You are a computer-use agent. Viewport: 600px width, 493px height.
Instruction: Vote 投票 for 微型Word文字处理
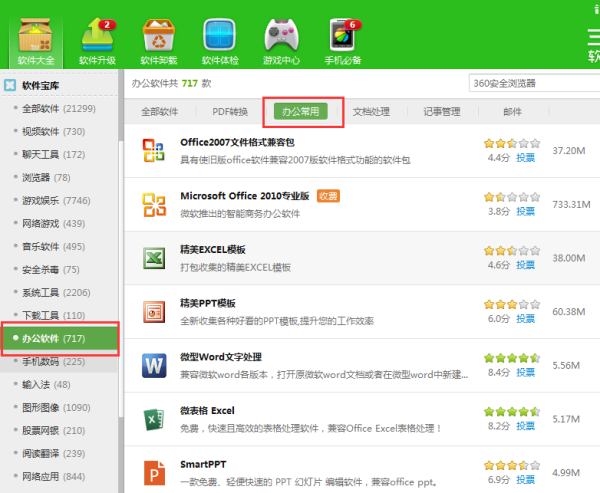click(525, 372)
